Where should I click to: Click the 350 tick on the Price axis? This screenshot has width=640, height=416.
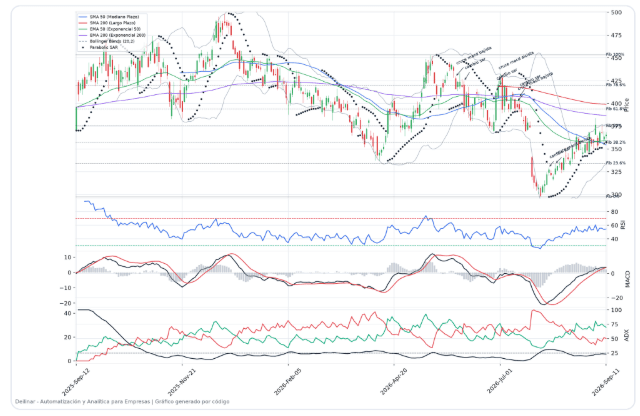click(x=616, y=149)
